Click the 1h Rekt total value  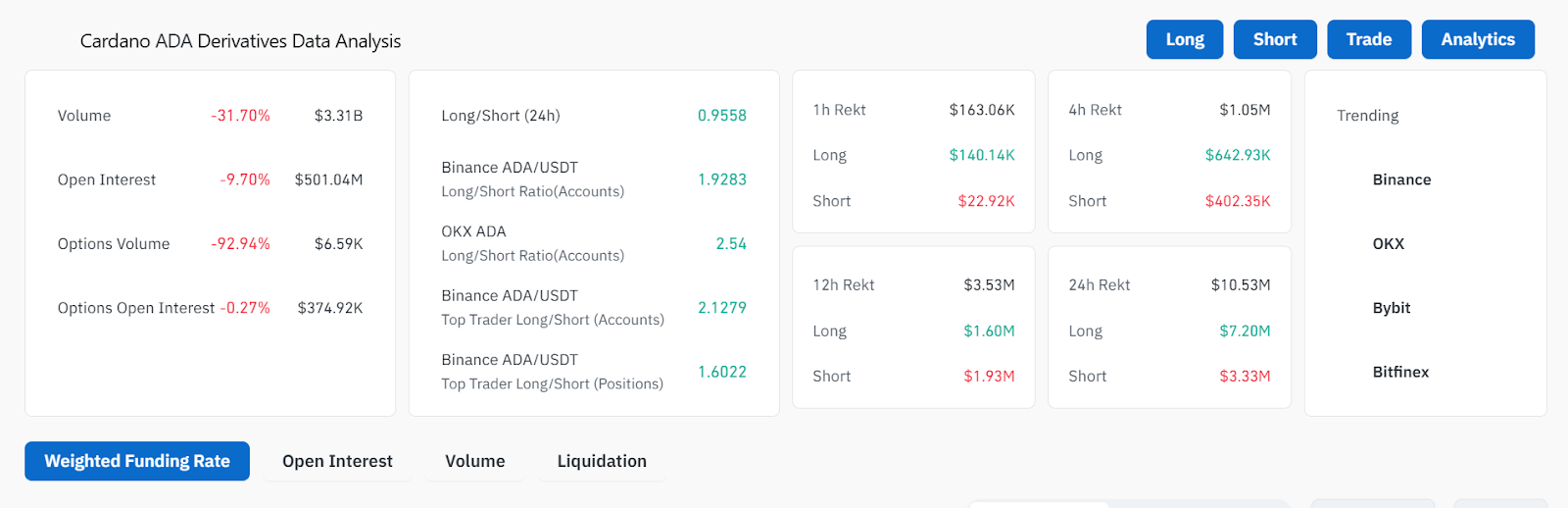981,110
